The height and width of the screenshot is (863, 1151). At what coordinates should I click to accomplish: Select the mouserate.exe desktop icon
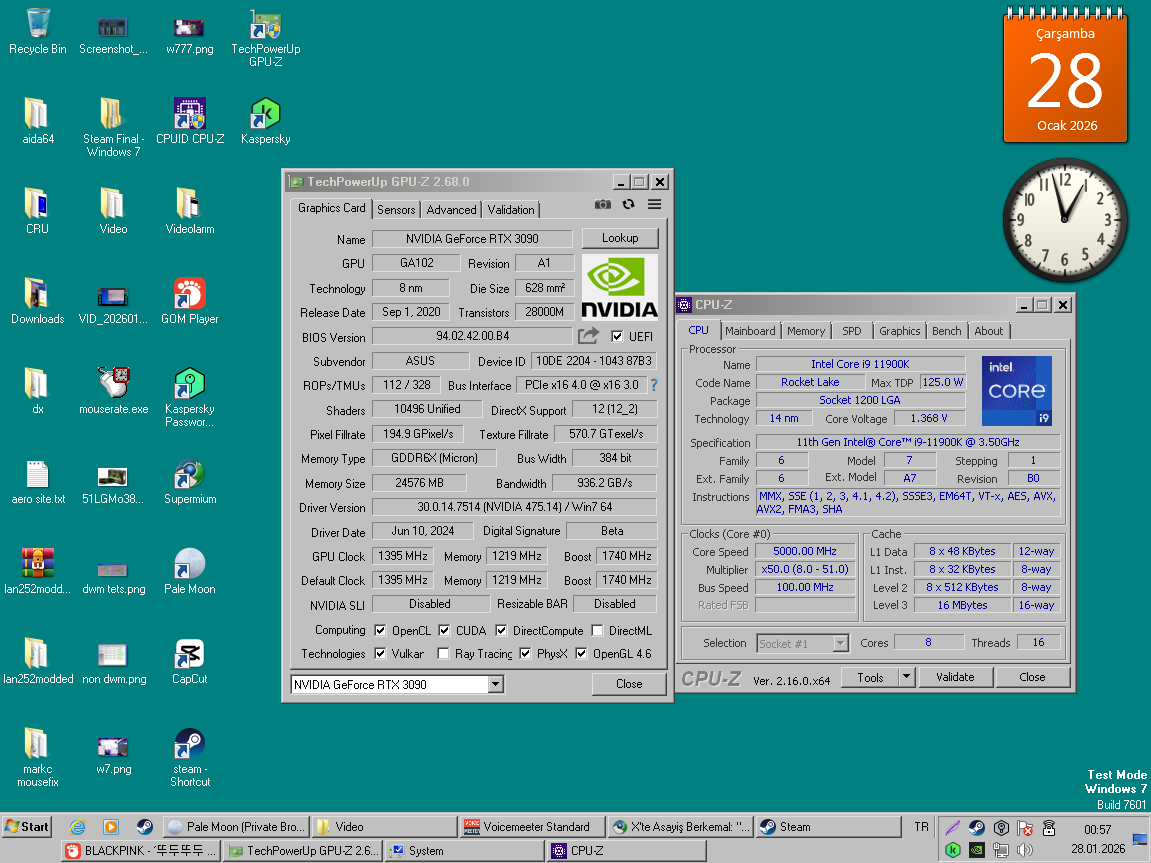pos(114,391)
